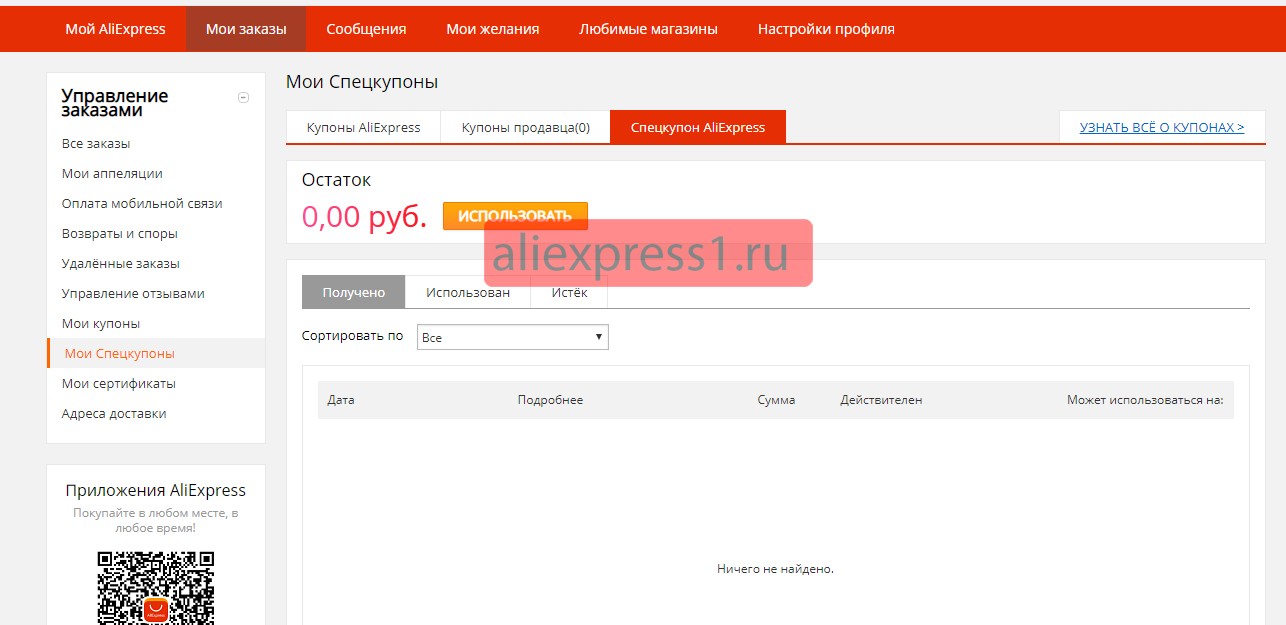Click the Дата column header
The image size is (1286, 625).
point(341,400)
